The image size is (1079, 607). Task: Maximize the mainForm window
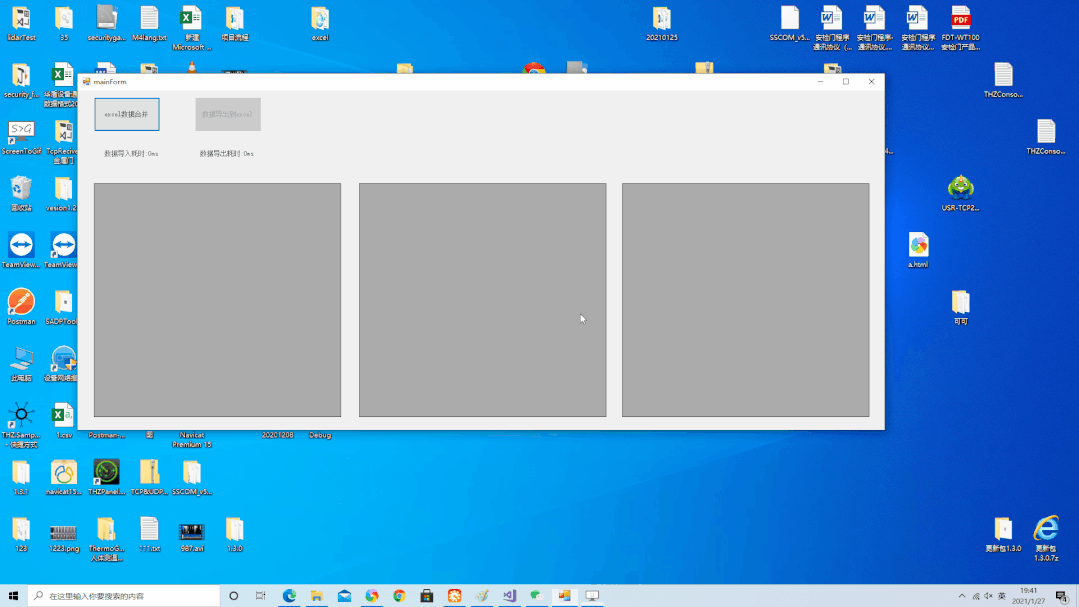click(846, 81)
